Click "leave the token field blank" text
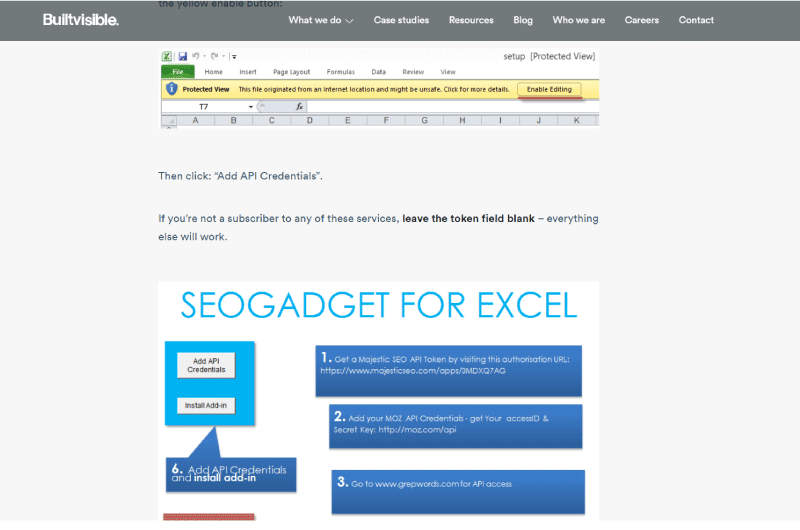Screen dimensions: 800x530 point(468,218)
